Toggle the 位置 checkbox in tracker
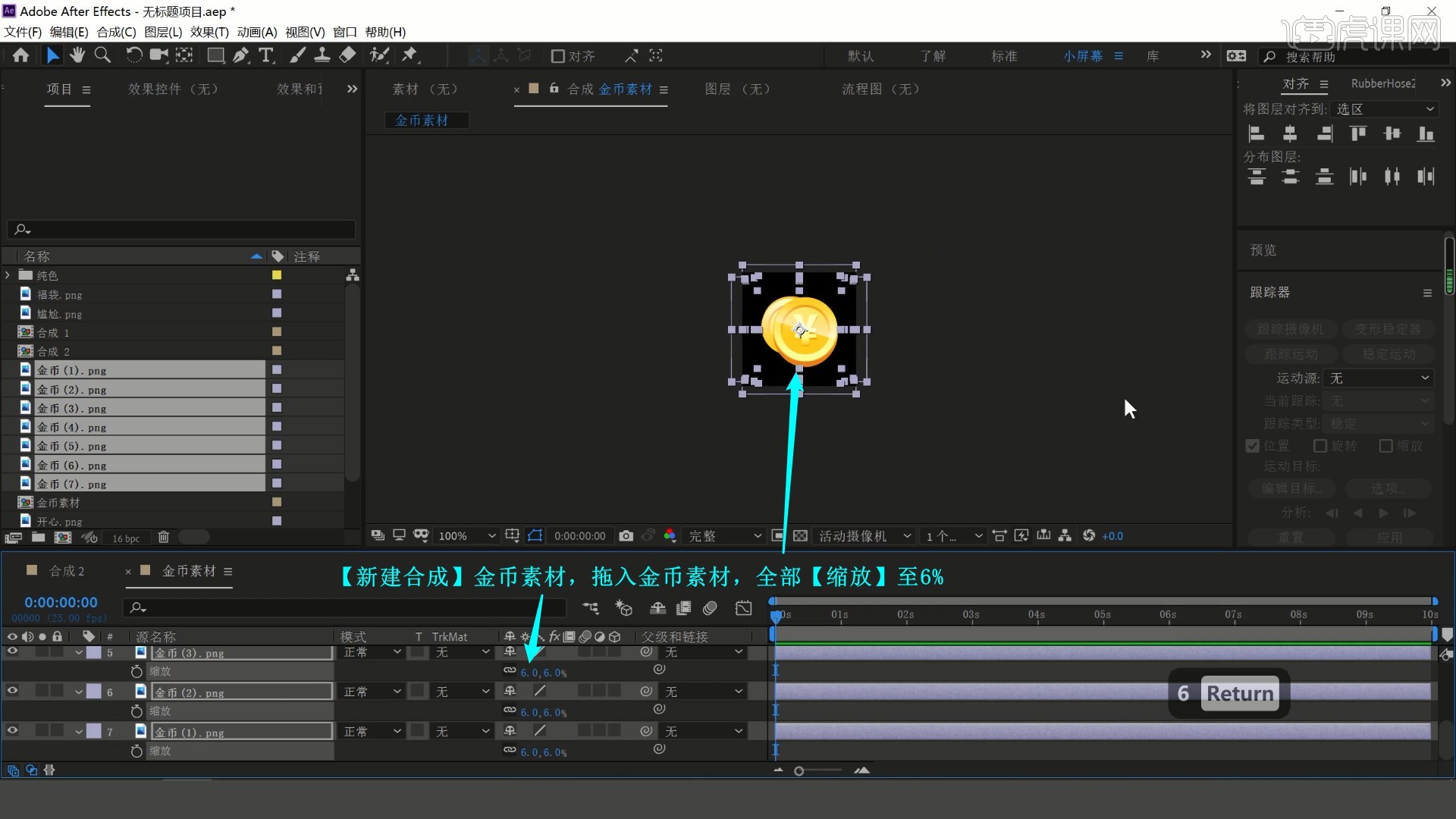This screenshot has height=819, width=1456. [1253, 446]
